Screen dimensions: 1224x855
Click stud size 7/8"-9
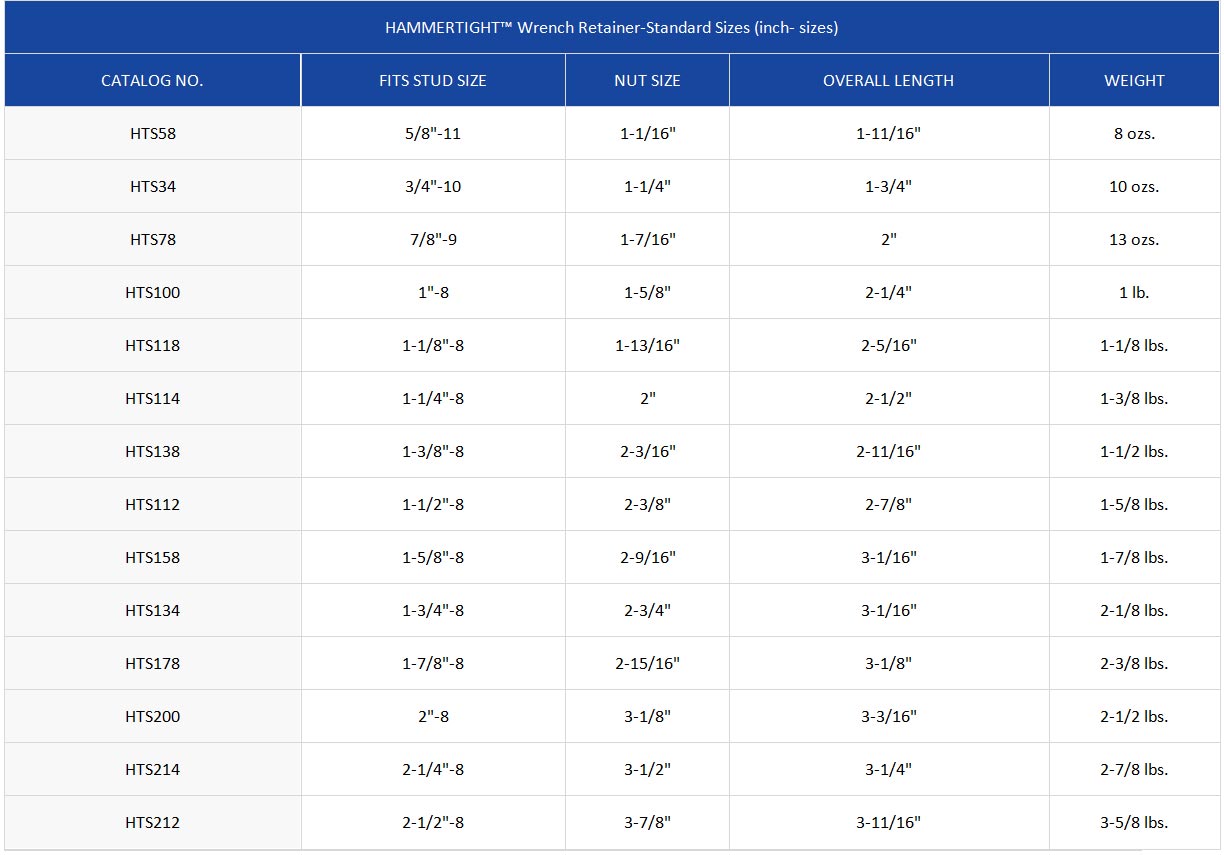pyautogui.click(x=433, y=240)
